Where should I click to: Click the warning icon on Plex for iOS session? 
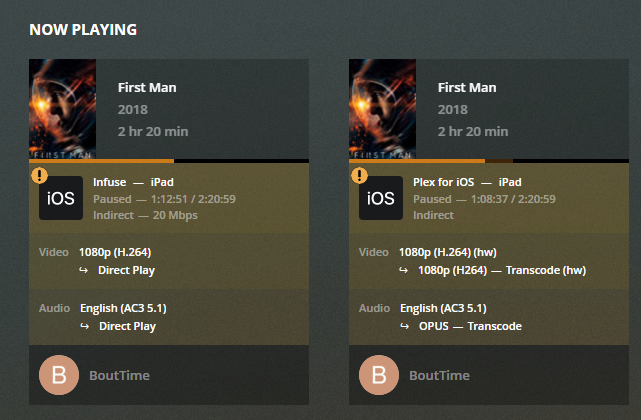[359, 176]
